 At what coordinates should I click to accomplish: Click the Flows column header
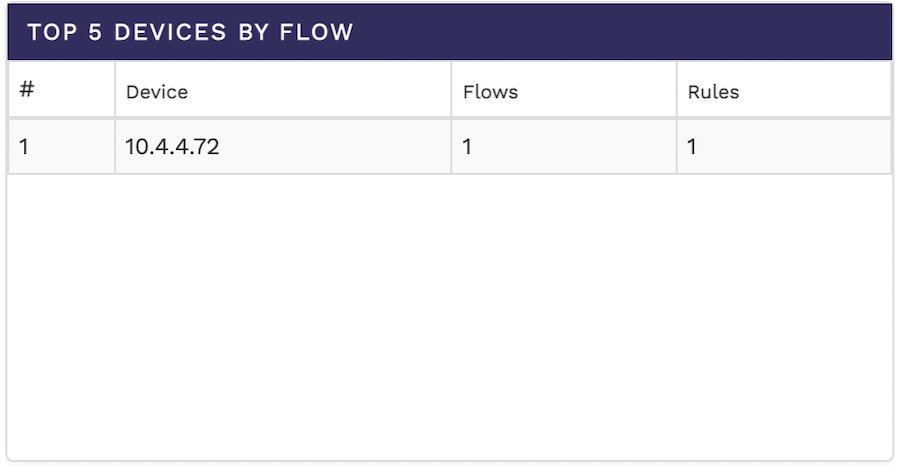[490, 92]
